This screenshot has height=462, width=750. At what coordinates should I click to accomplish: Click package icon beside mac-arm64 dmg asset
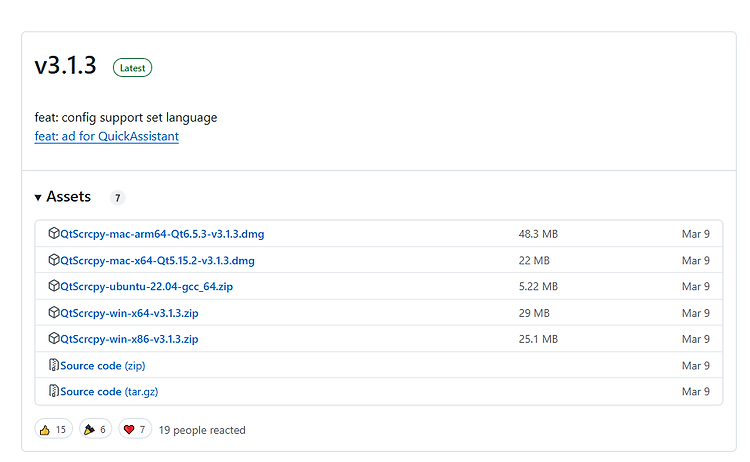pos(54,233)
